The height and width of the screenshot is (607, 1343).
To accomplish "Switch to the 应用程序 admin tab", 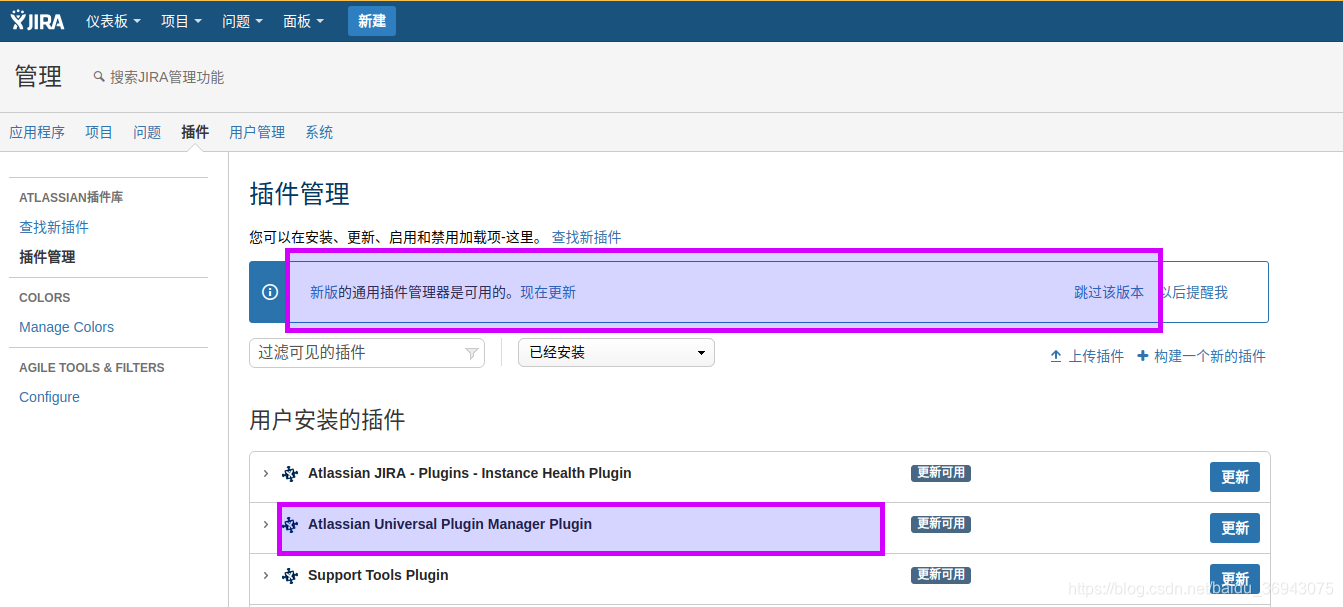I will 37,132.
